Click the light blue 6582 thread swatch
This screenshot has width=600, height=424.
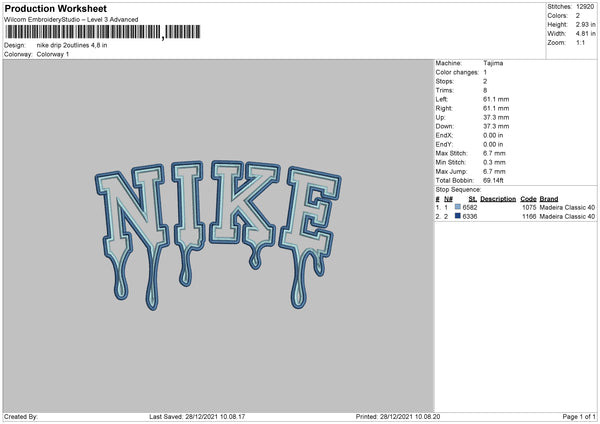(x=458, y=207)
